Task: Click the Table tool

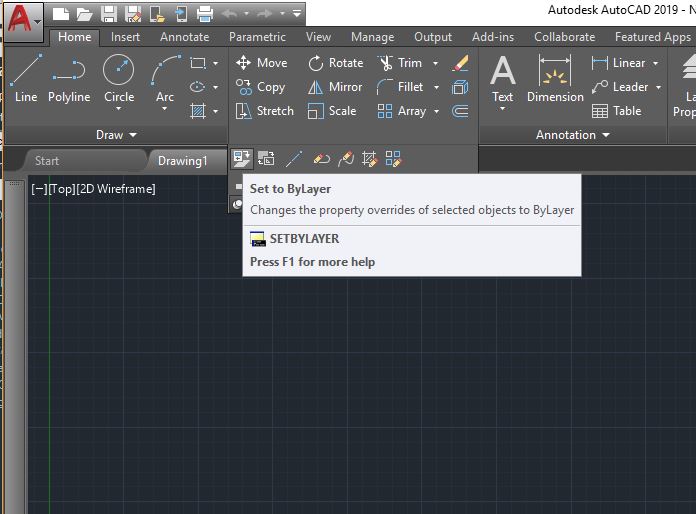Action: 617,111
